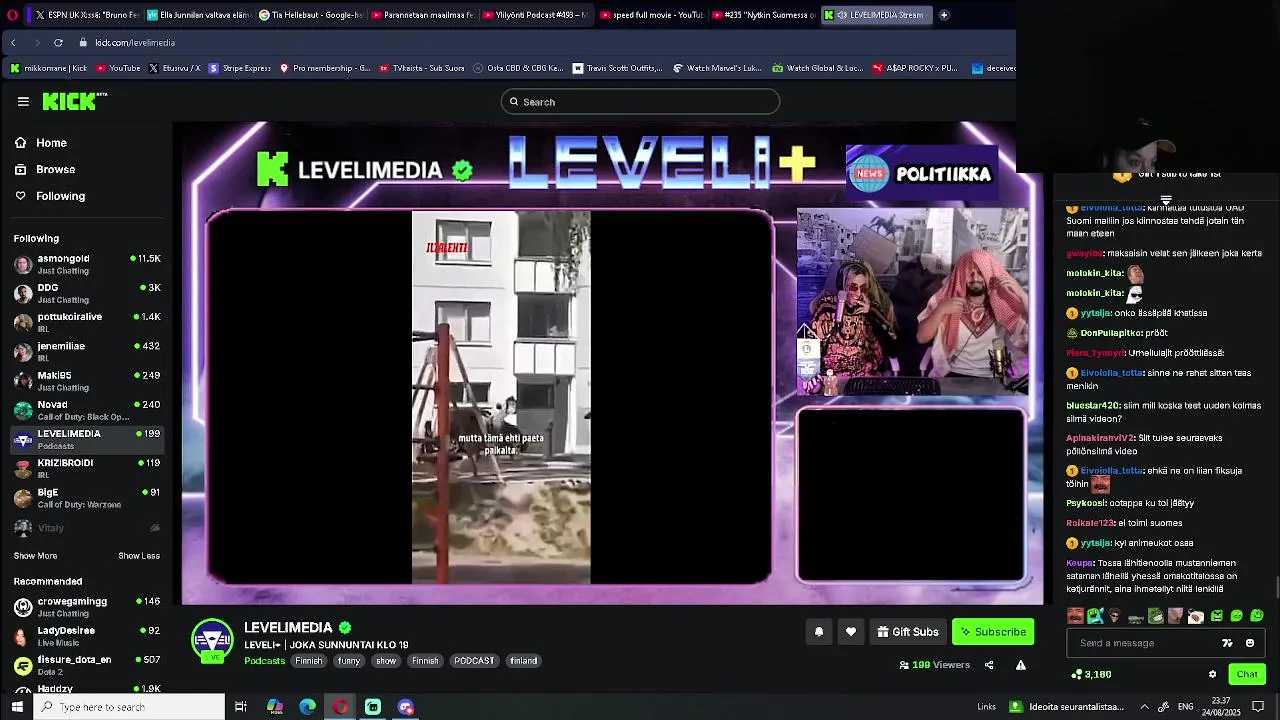Open crowegamingg in Recommended list

pyautogui.click(x=87, y=607)
